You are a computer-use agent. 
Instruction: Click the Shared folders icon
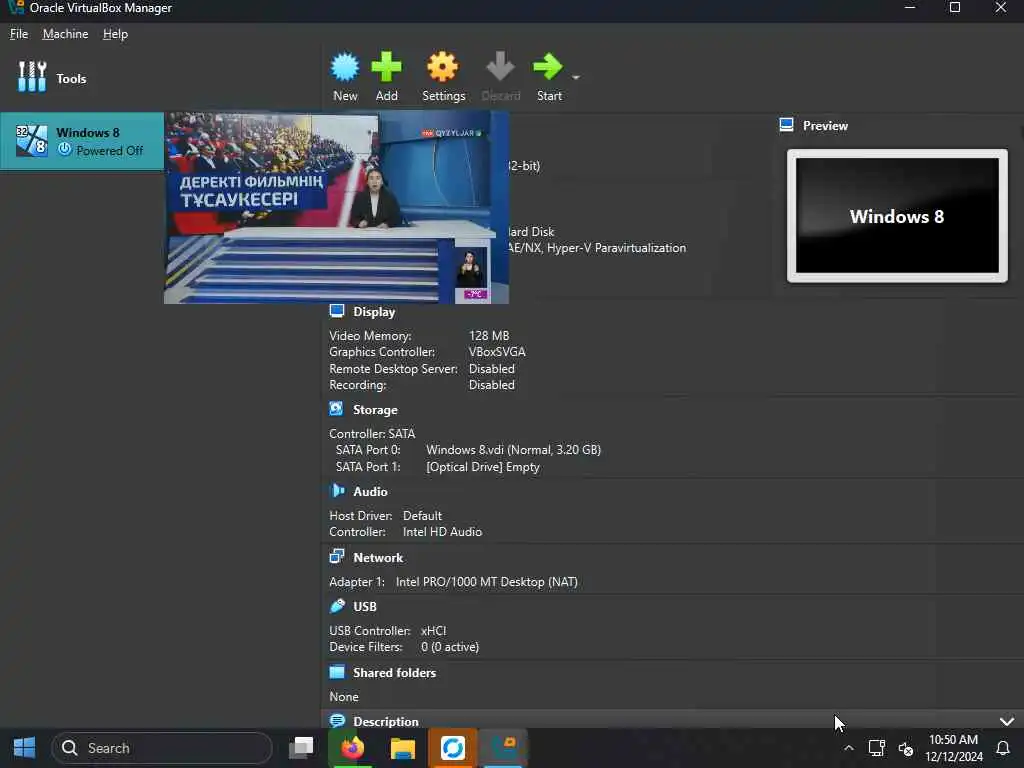(x=337, y=671)
